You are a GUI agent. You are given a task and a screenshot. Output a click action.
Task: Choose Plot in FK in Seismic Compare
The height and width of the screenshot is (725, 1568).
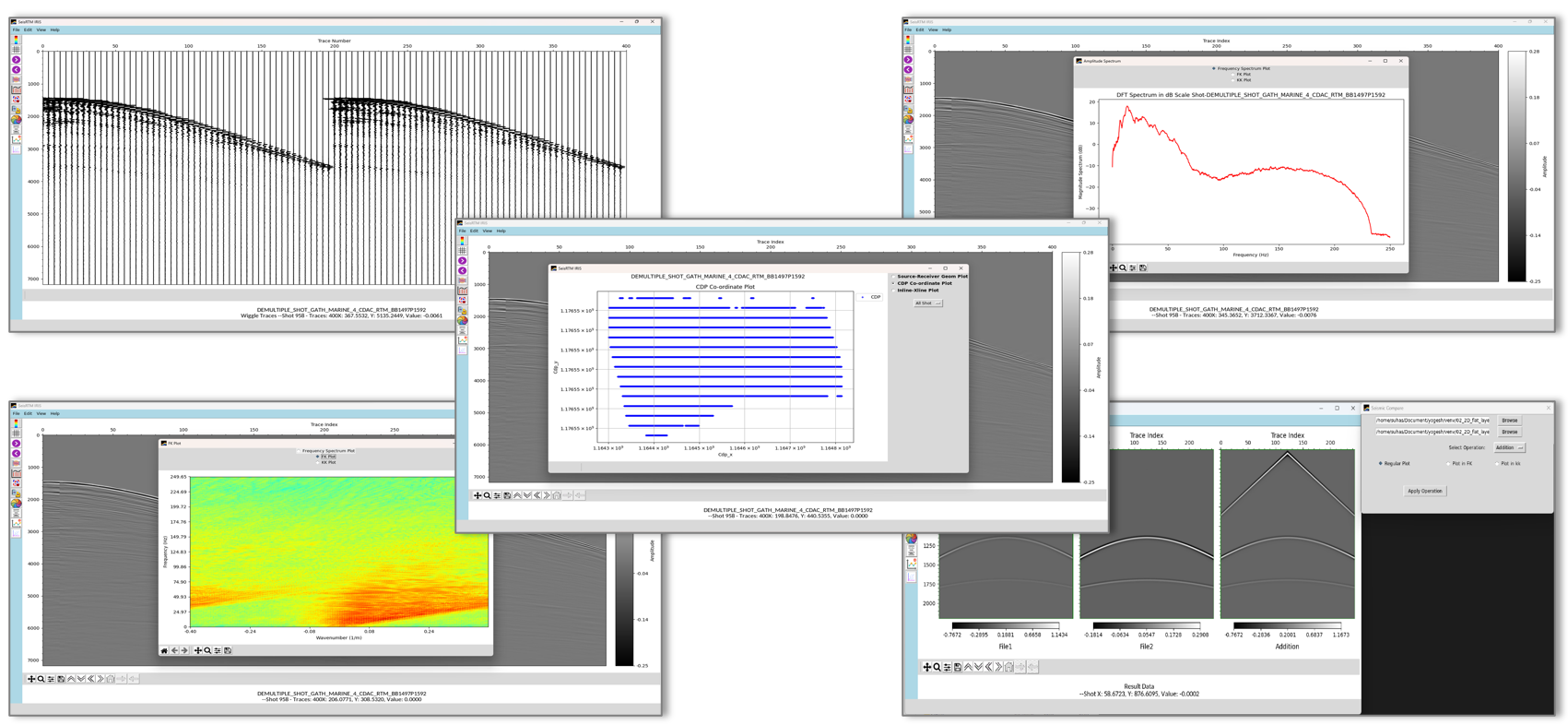pos(1460,464)
